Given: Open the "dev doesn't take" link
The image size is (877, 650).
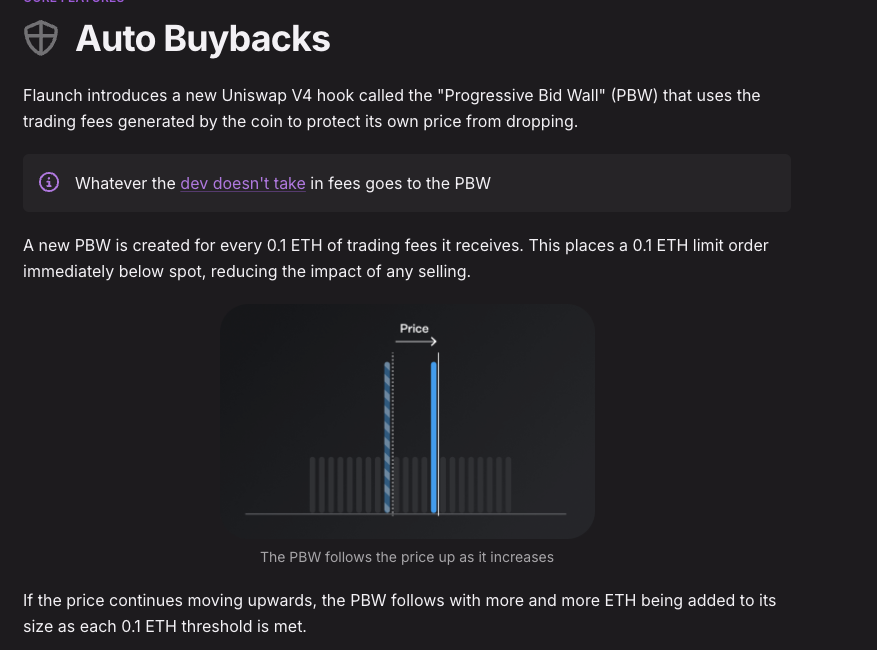Looking at the screenshot, I should [243, 183].
